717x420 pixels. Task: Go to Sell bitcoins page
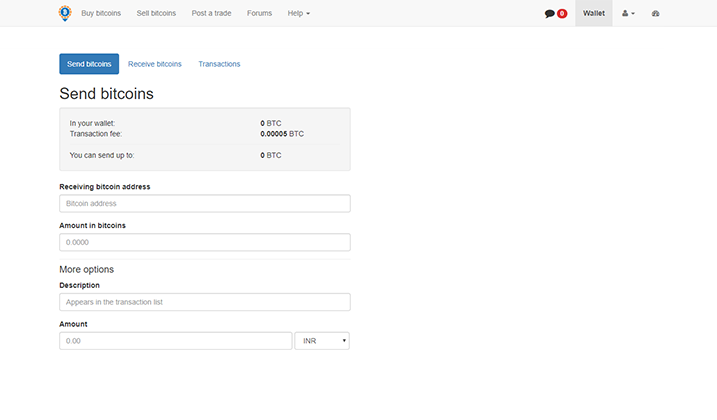click(x=156, y=14)
